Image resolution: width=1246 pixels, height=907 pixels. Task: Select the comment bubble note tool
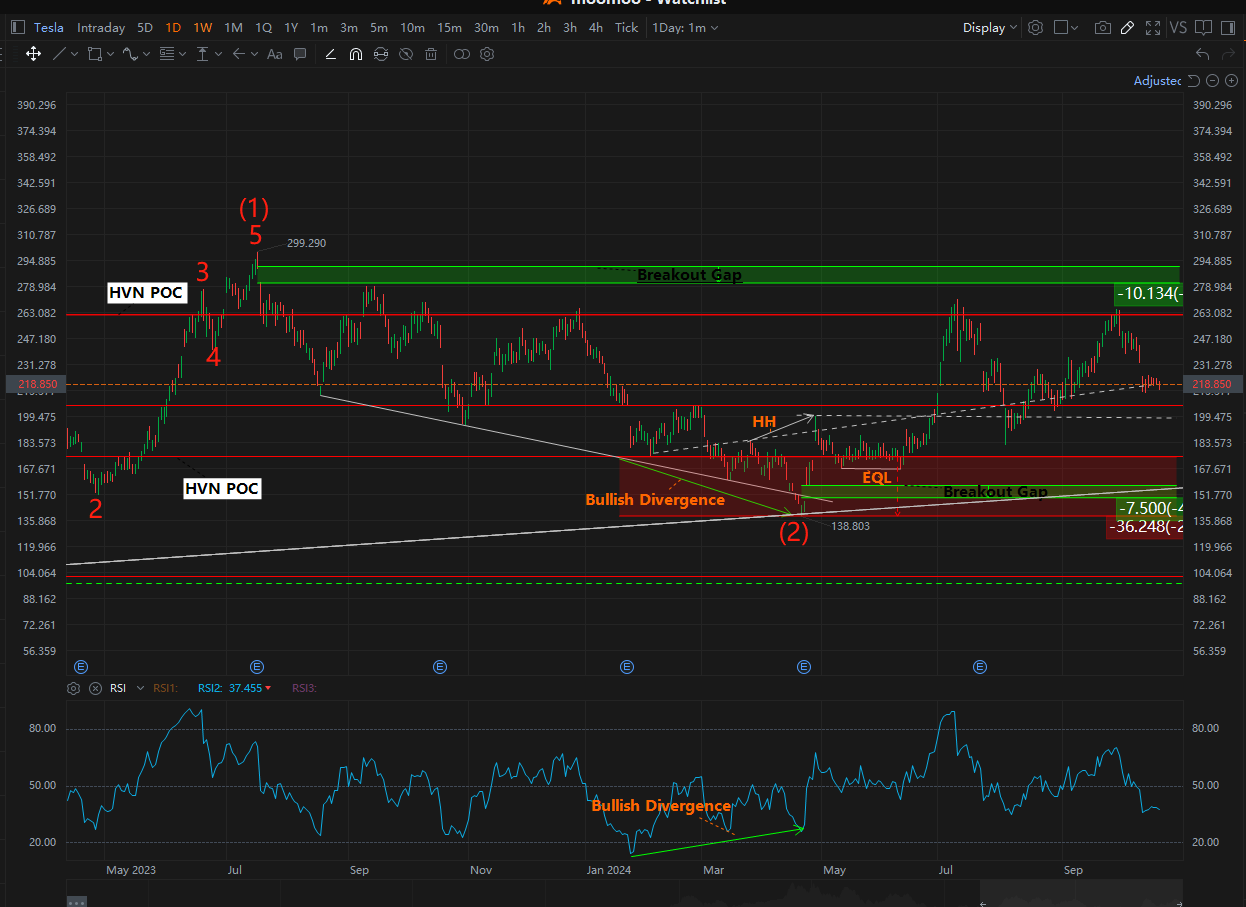point(300,54)
